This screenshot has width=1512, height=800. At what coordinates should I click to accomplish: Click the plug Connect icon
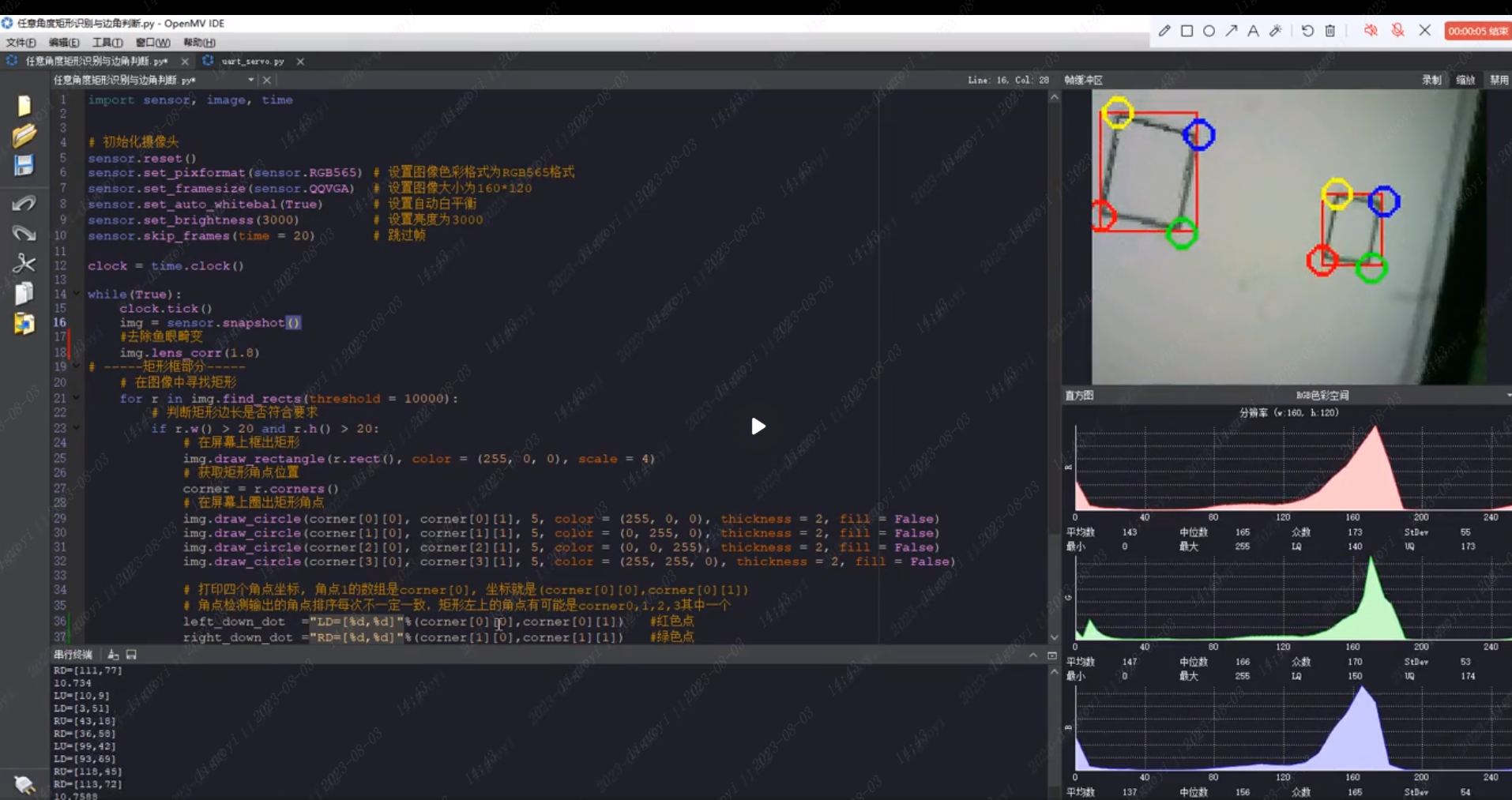click(24, 784)
